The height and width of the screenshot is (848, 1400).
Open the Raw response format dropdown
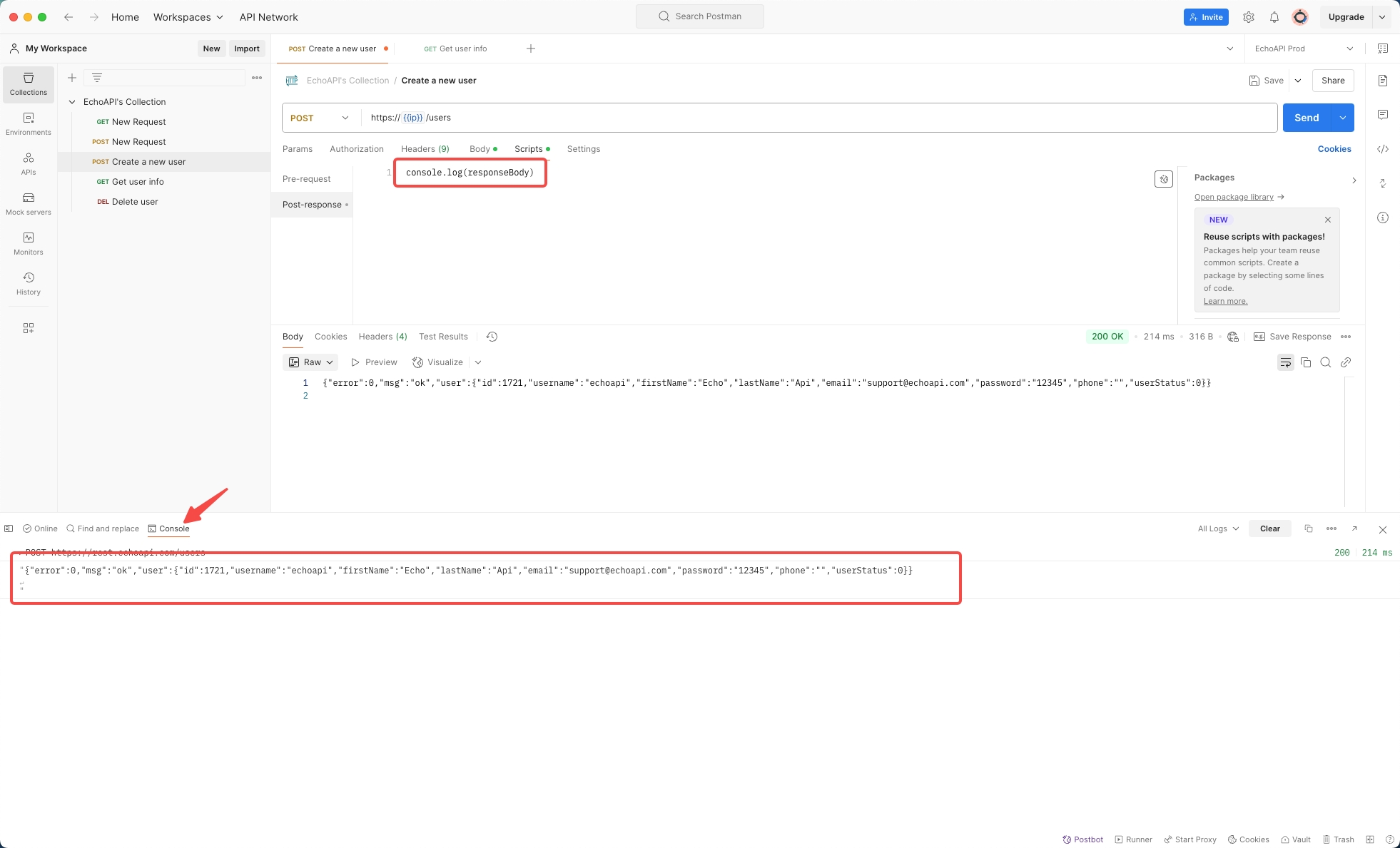point(310,362)
